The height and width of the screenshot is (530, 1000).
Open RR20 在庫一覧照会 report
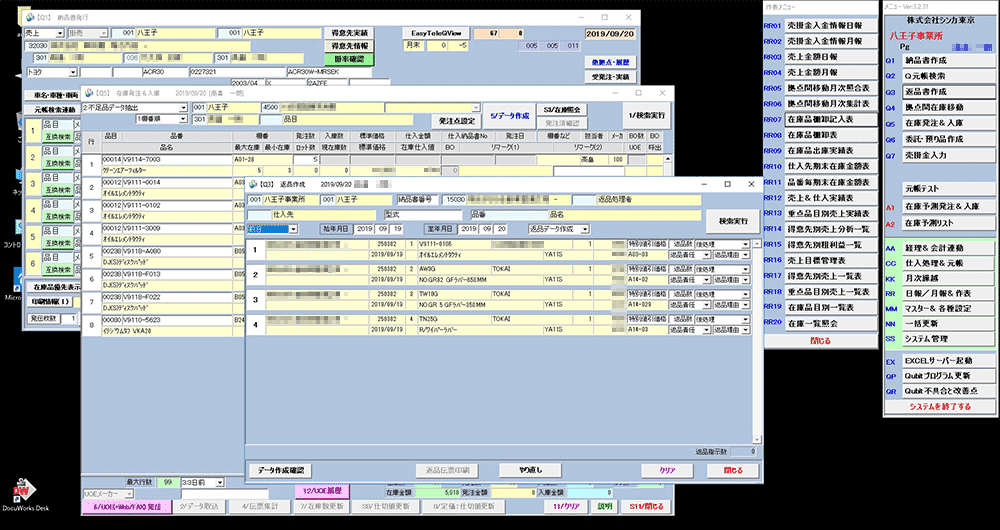coord(831,323)
